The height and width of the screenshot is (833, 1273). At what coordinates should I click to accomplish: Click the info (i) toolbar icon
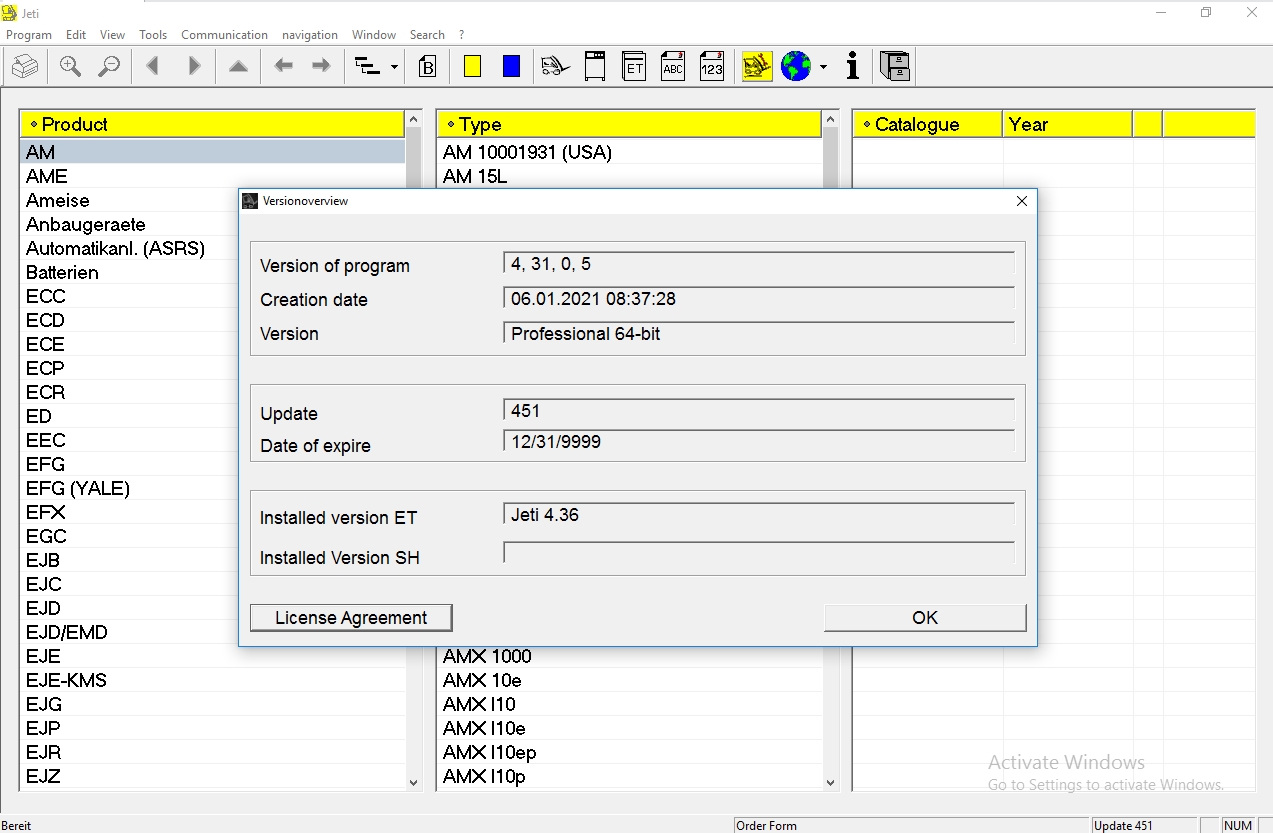point(852,66)
